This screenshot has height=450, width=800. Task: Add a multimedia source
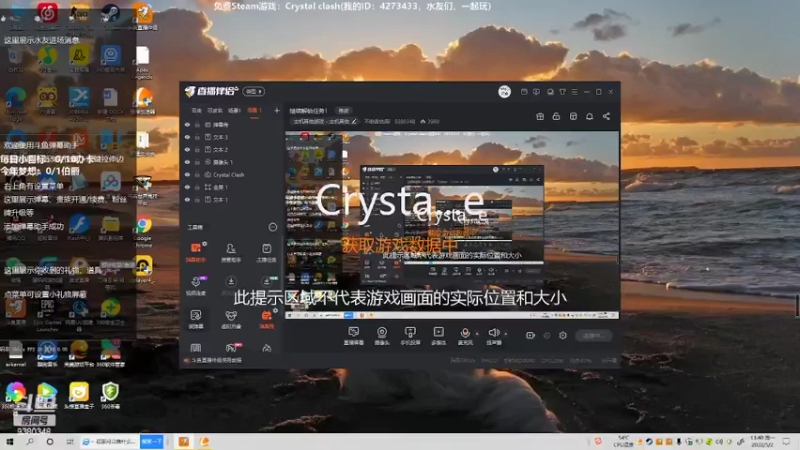click(x=438, y=336)
